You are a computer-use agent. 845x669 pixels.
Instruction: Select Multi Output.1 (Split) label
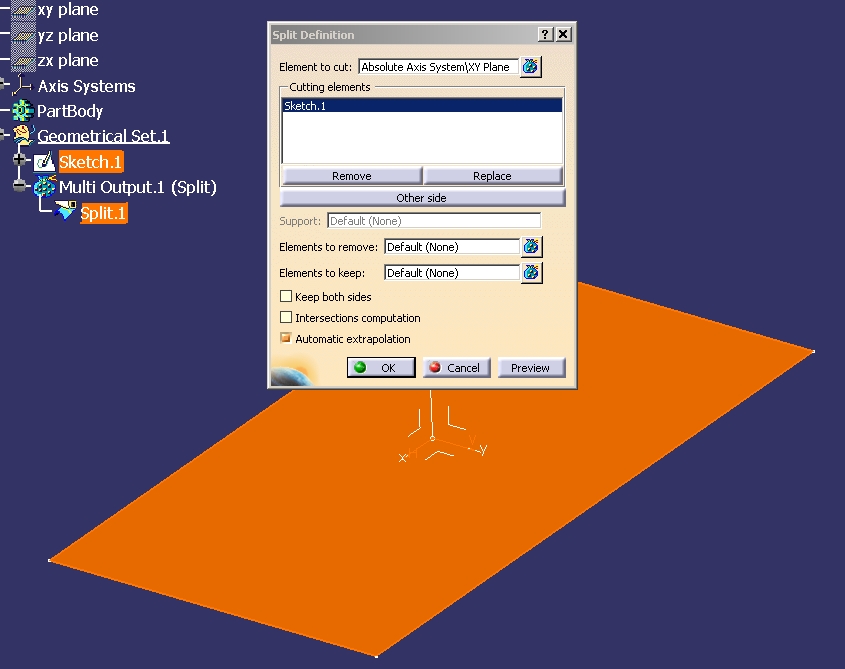tap(138, 187)
